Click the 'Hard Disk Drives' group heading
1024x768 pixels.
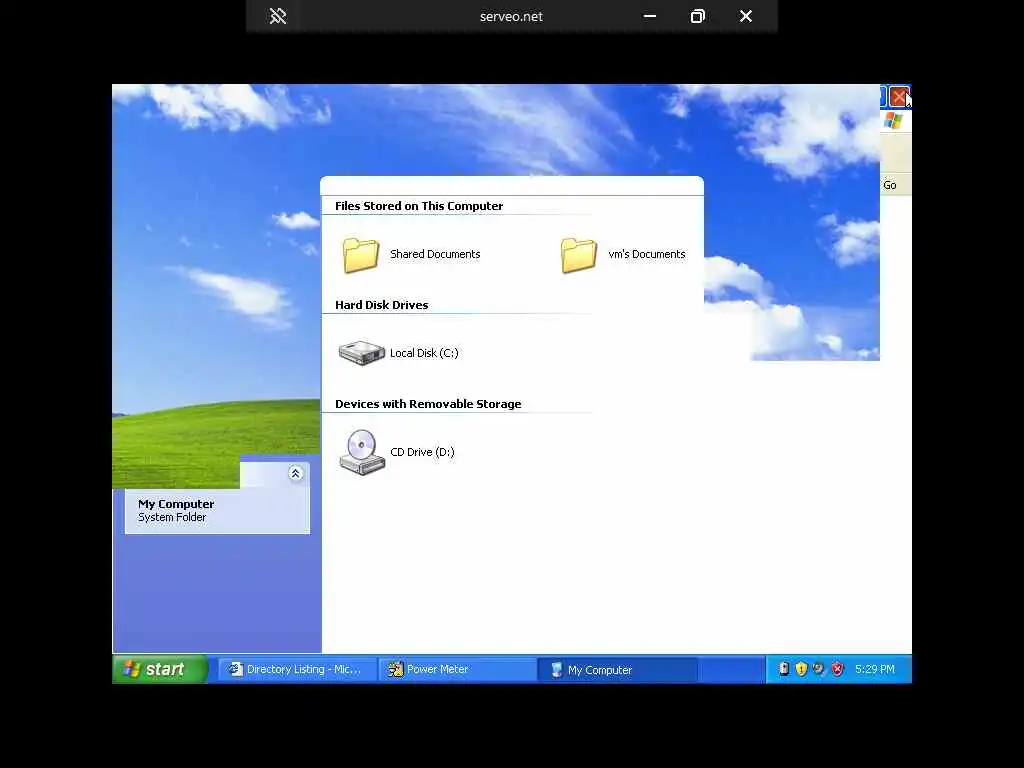click(x=381, y=305)
